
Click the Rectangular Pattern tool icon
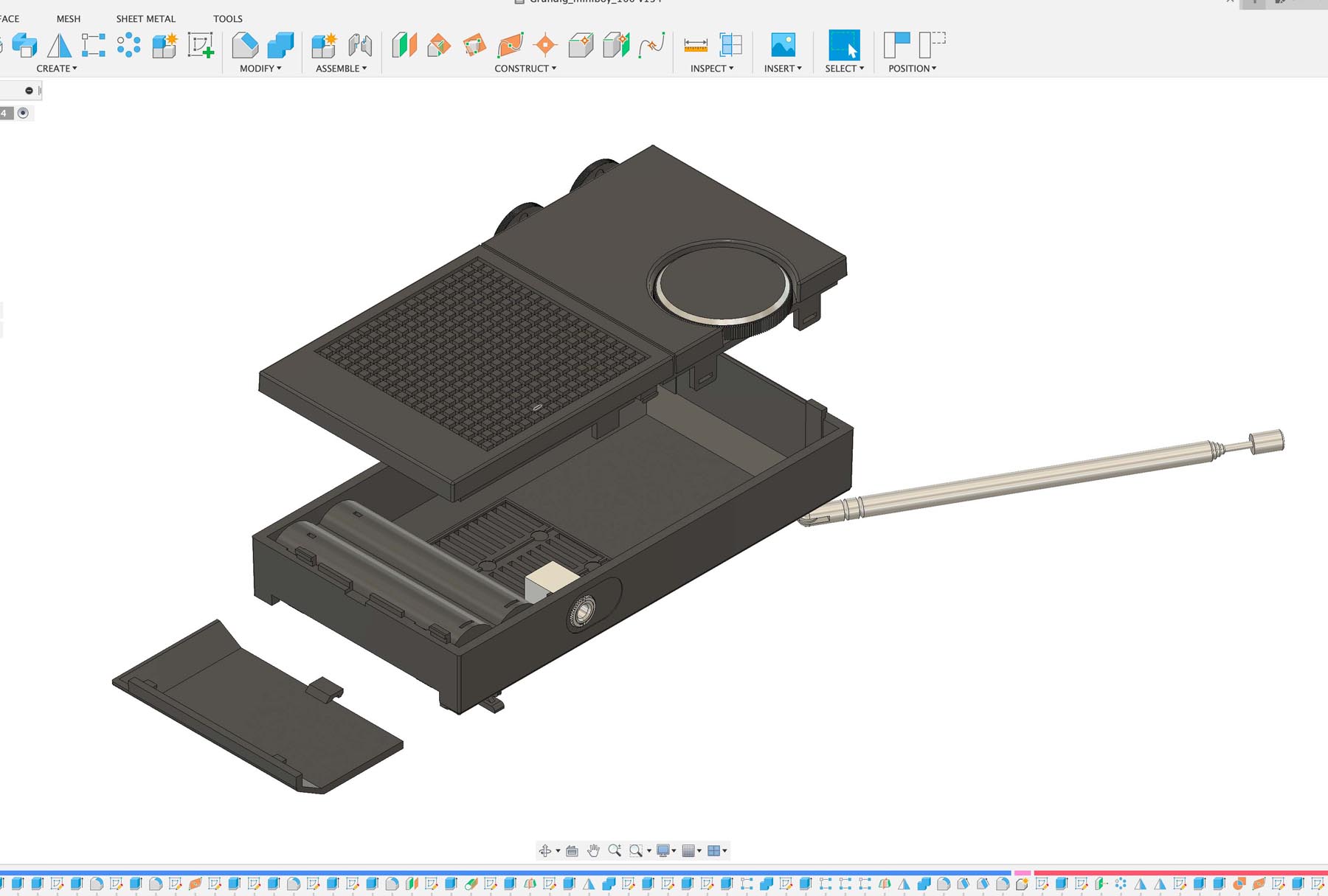coord(94,46)
